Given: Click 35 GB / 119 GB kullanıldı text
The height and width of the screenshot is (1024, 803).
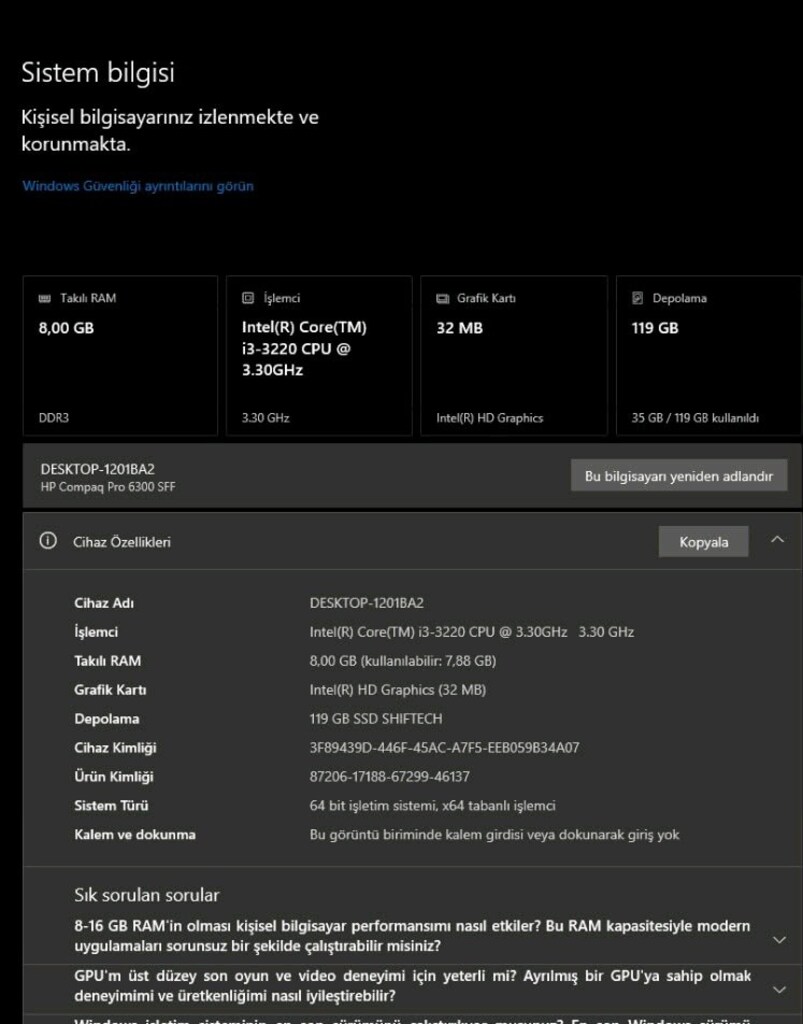Looking at the screenshot, I should 695,418.
